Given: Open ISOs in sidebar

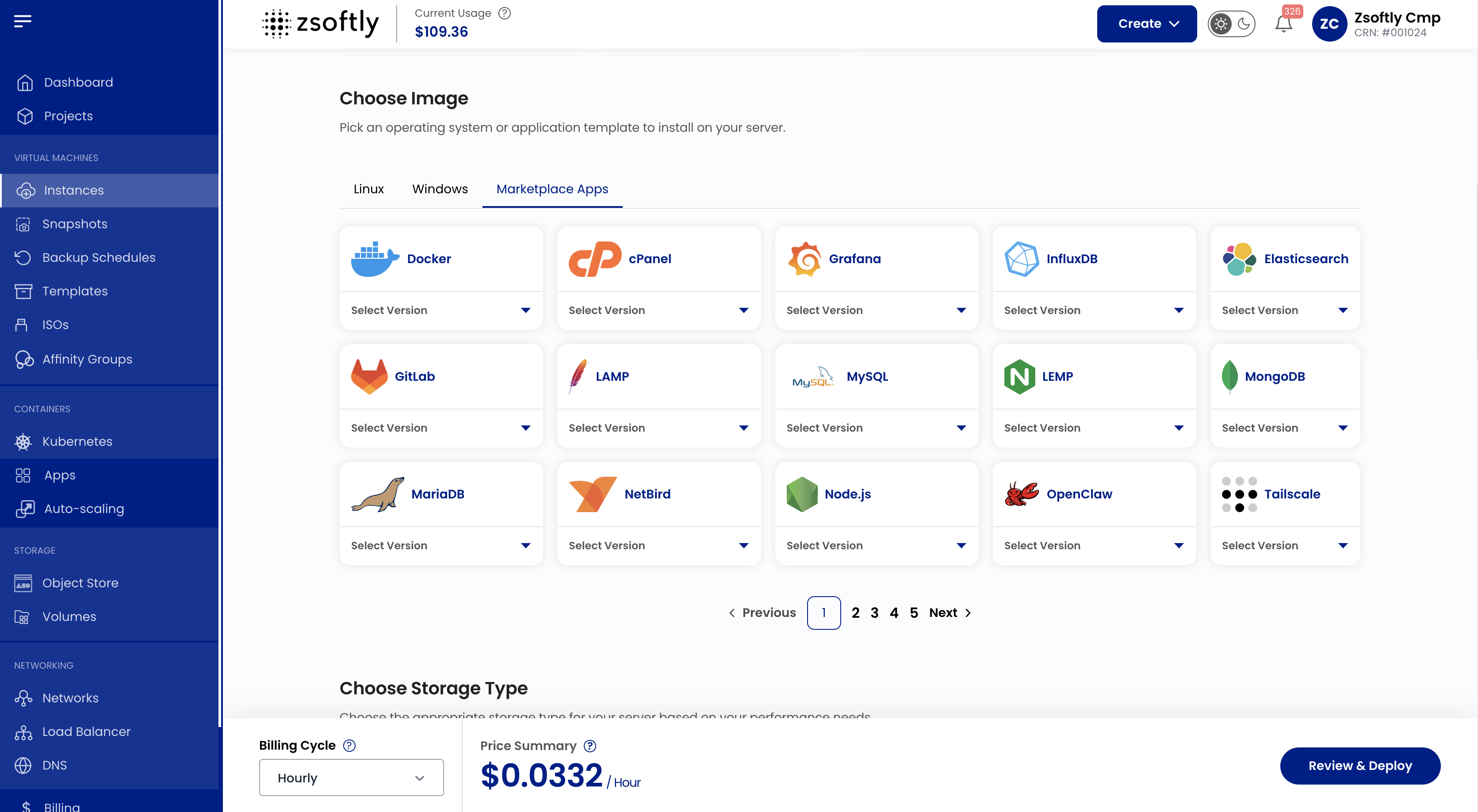Looking at the screenshot, I should tap(109, 325).
